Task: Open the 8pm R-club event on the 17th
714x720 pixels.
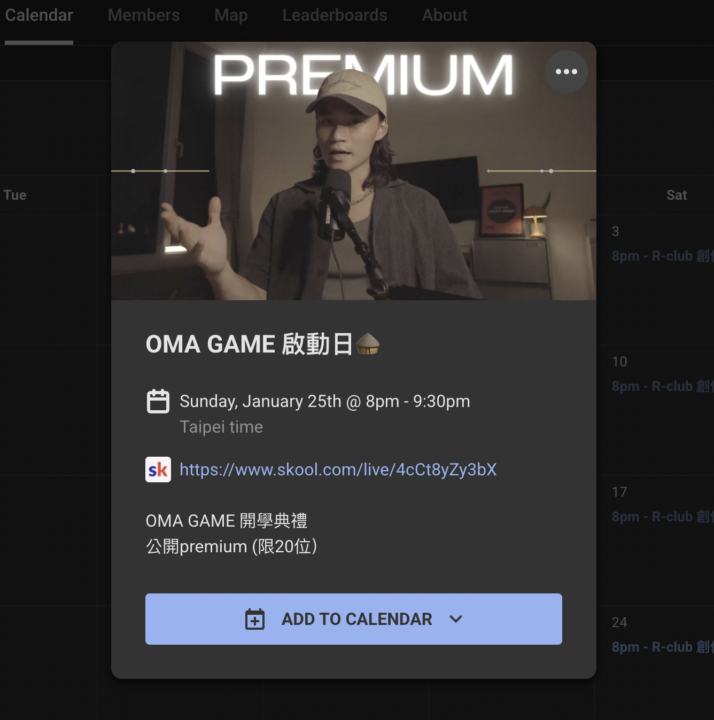Action: pos(663,517)
